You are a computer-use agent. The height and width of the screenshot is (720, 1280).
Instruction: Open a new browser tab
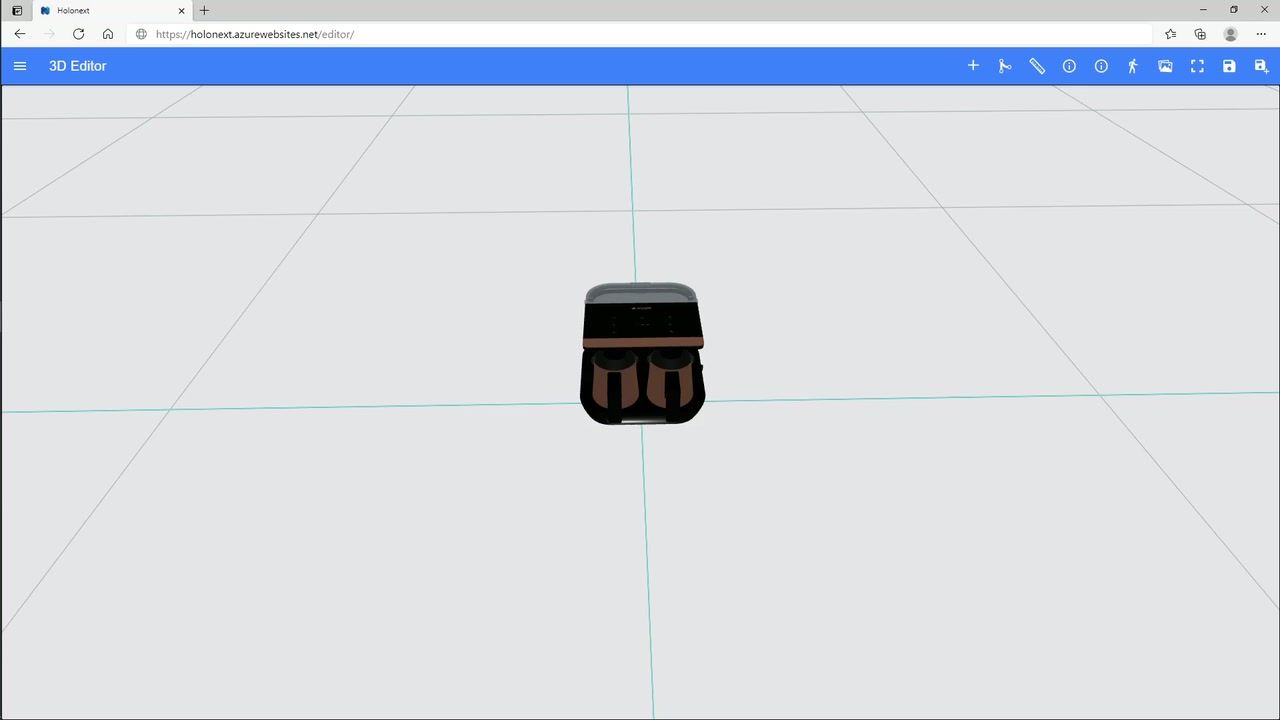tap(204, 10)
